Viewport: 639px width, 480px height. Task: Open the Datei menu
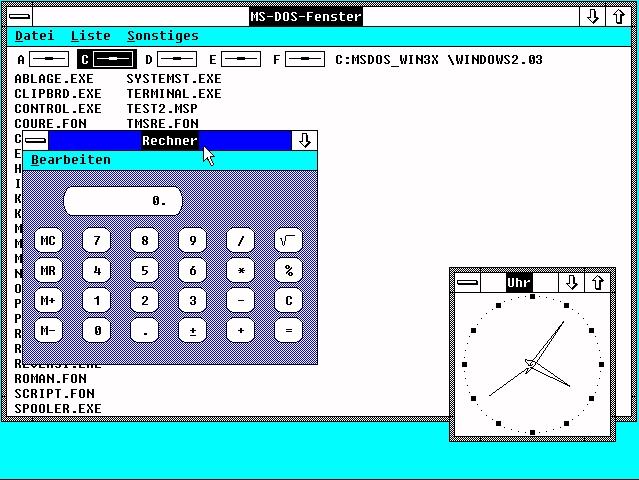pos(34,36)
